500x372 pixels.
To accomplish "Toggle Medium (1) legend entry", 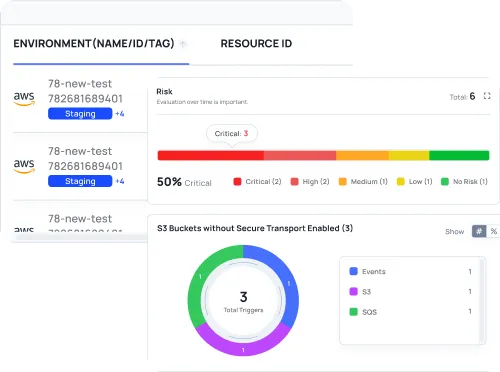I will pos(363,182).
